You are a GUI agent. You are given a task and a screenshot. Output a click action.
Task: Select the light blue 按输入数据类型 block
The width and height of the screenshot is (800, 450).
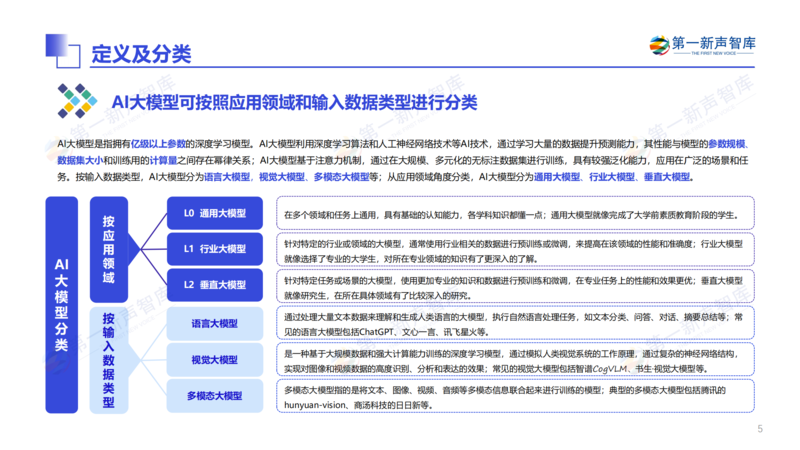pyautogui.click(x=109, y=360)
